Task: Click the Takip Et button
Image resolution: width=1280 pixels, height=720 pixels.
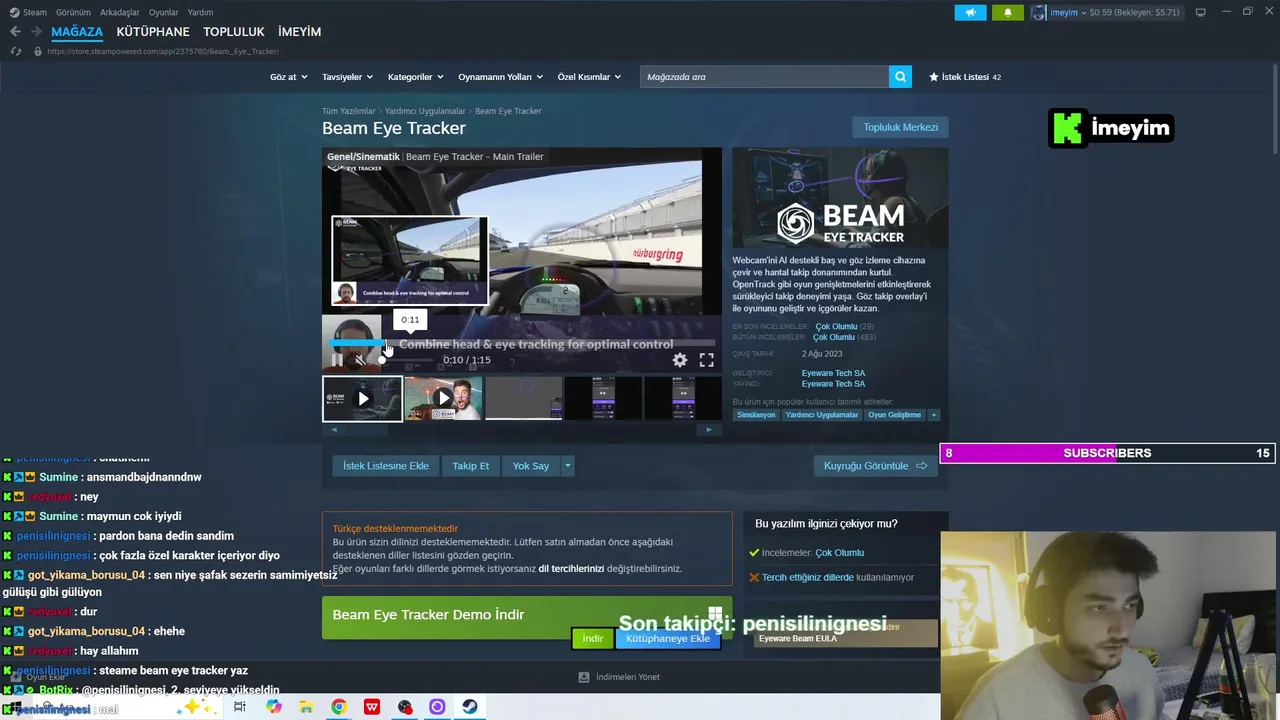Action: (x=470, y=466)
